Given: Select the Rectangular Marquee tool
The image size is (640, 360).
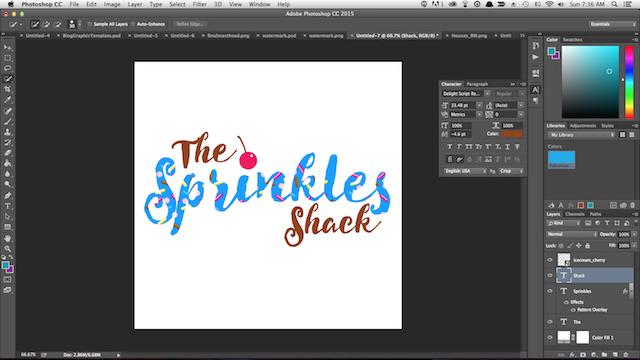Looking at the screenshot, I should 7,58.
